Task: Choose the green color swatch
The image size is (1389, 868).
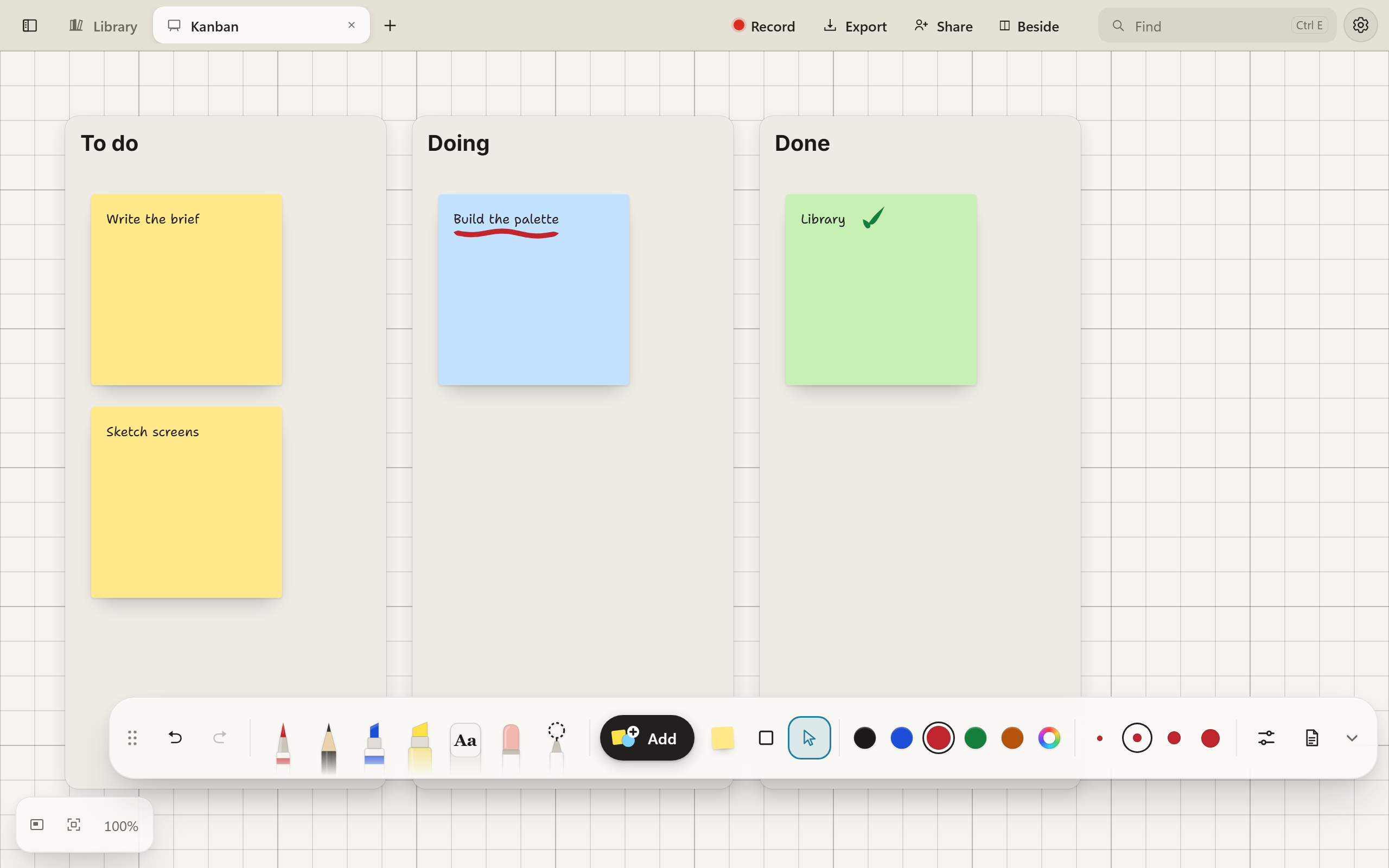Action: pos(975,738)
